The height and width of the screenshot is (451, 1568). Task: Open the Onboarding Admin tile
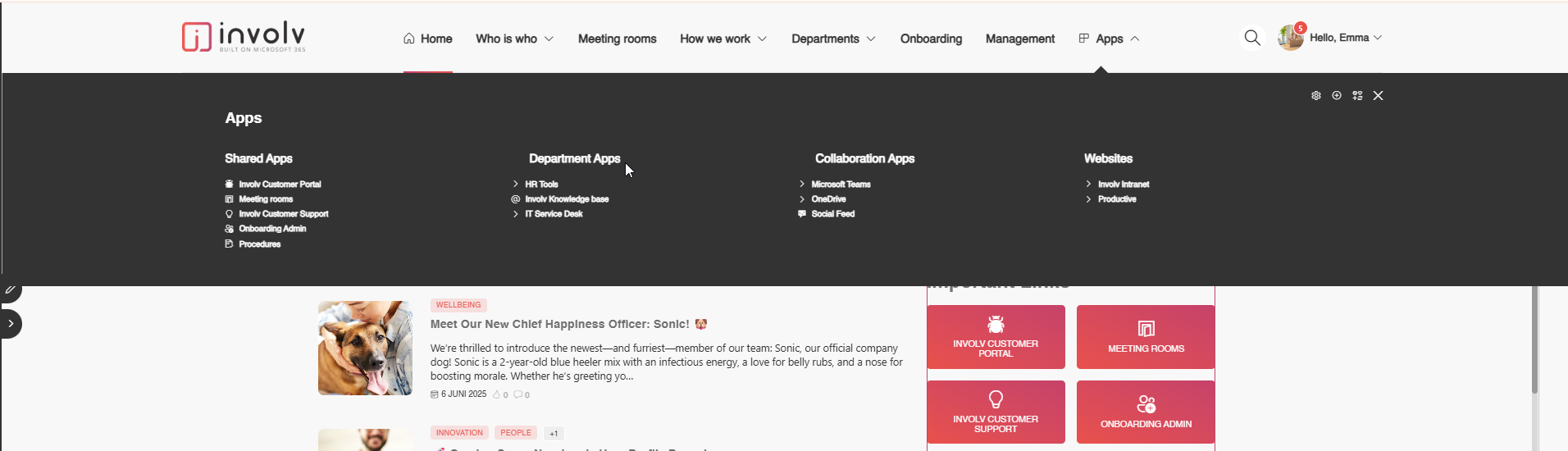tap(1145, 412)
